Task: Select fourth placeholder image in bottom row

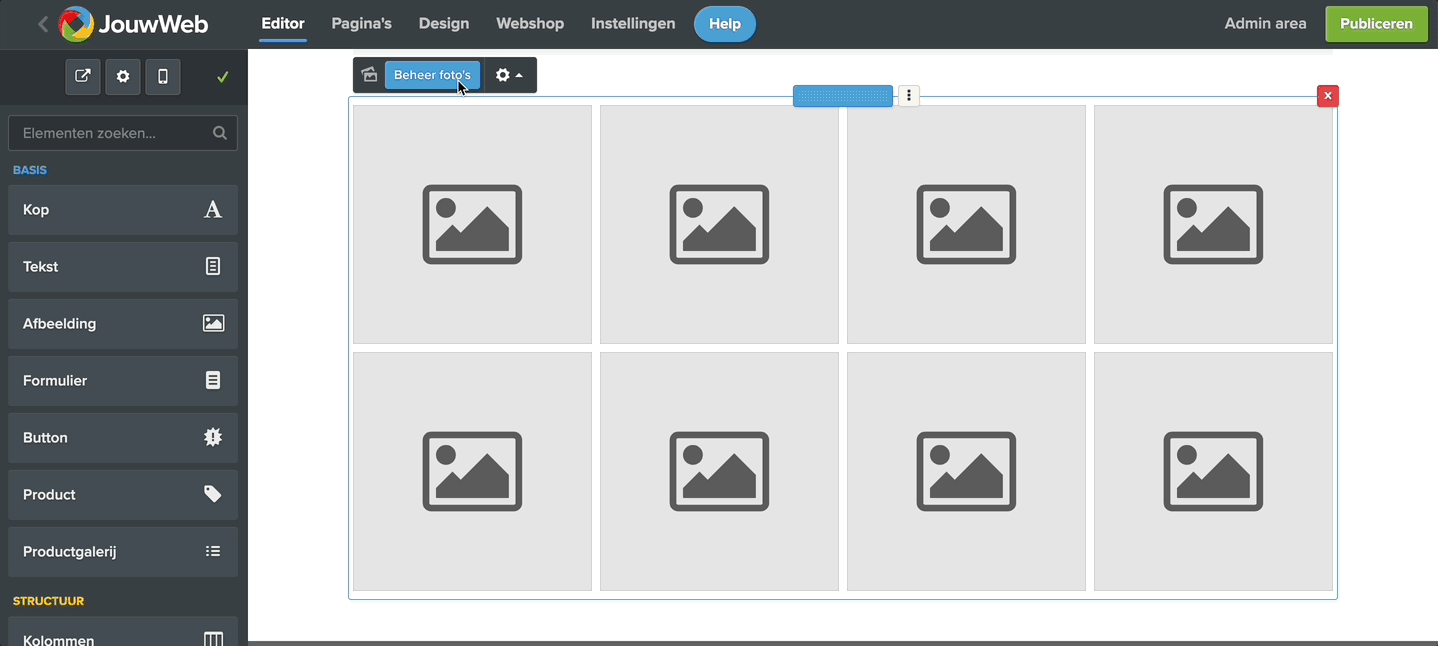Action: click(1213, 471)
